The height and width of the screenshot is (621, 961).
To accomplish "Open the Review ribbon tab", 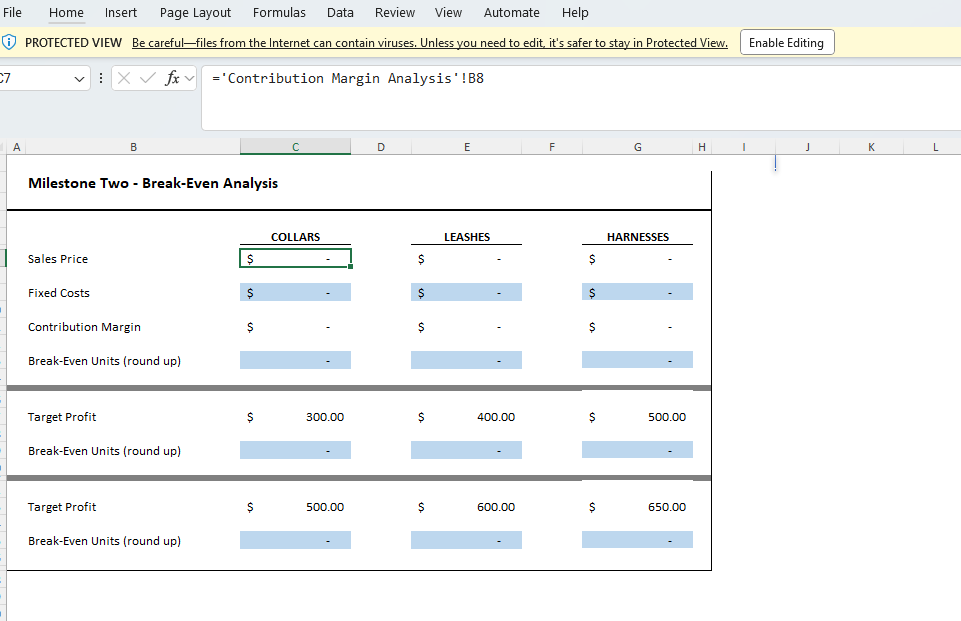I will click(x=395, y=12).
